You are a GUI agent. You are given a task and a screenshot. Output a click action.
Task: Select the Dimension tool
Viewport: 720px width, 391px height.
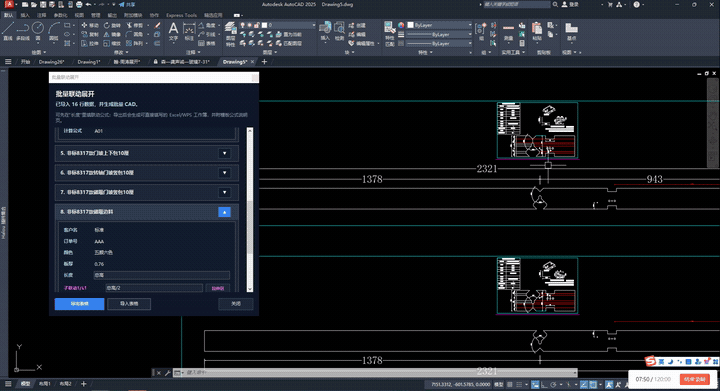(x=189, y=31)
